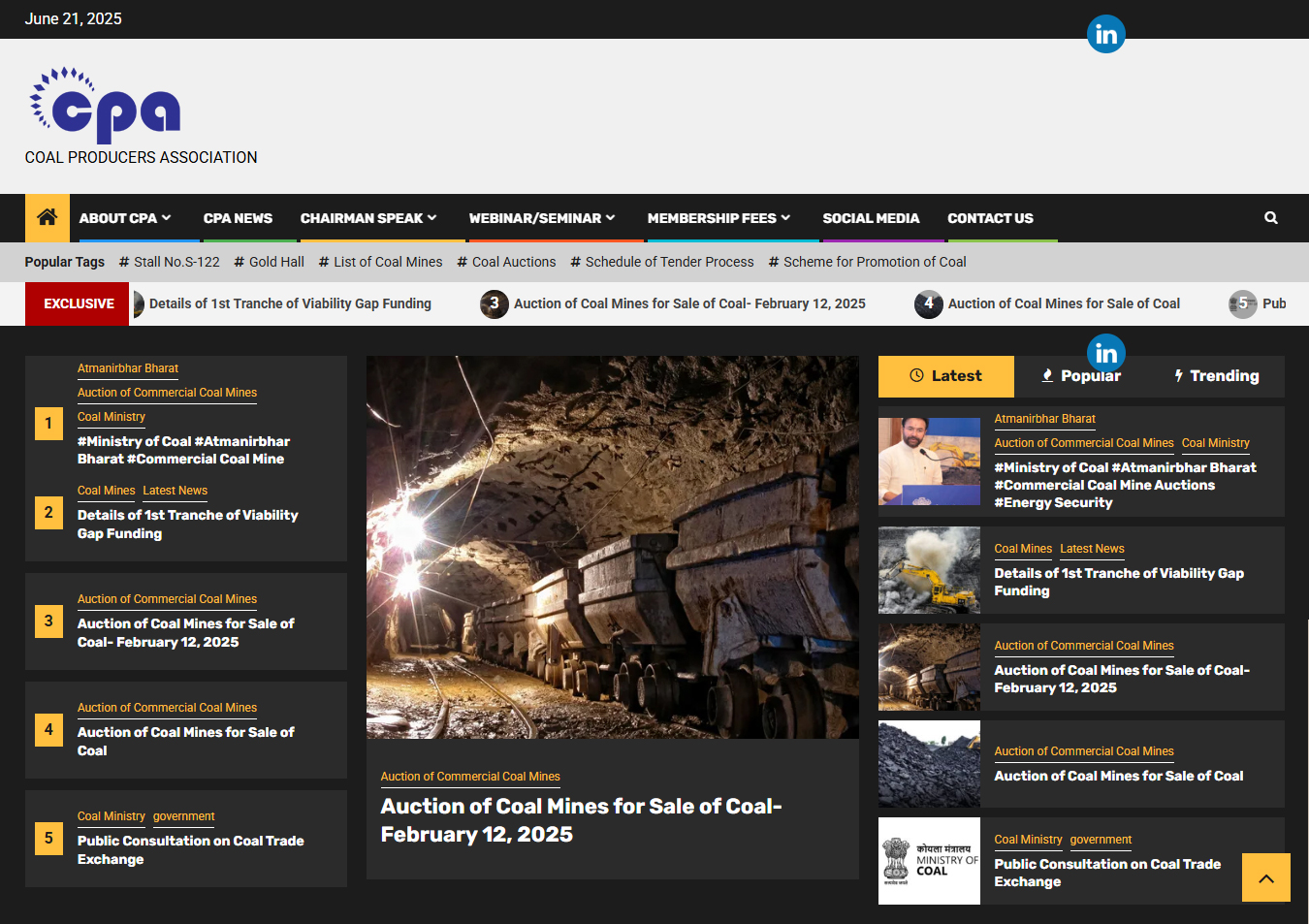Expand the About CPA dropdown menu
The image size is (1309, 924).
coord(125,218)
